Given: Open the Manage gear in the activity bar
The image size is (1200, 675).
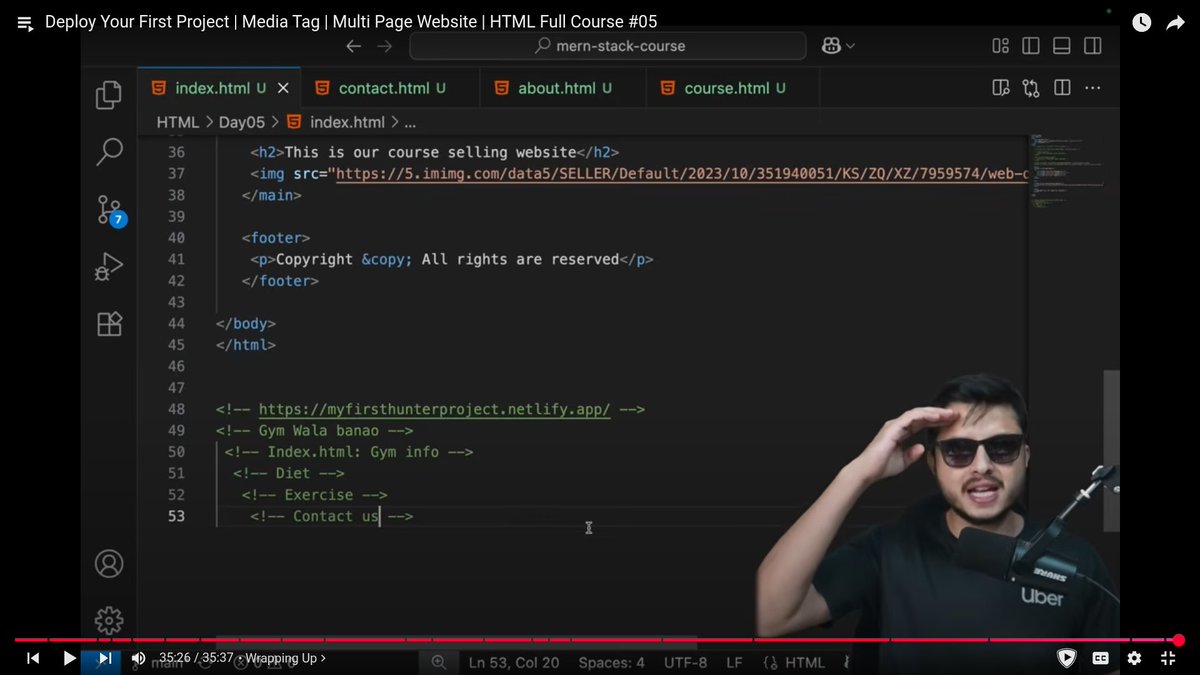Looking at the screenshot, I should pyautogui.click(x=109, y=620).
